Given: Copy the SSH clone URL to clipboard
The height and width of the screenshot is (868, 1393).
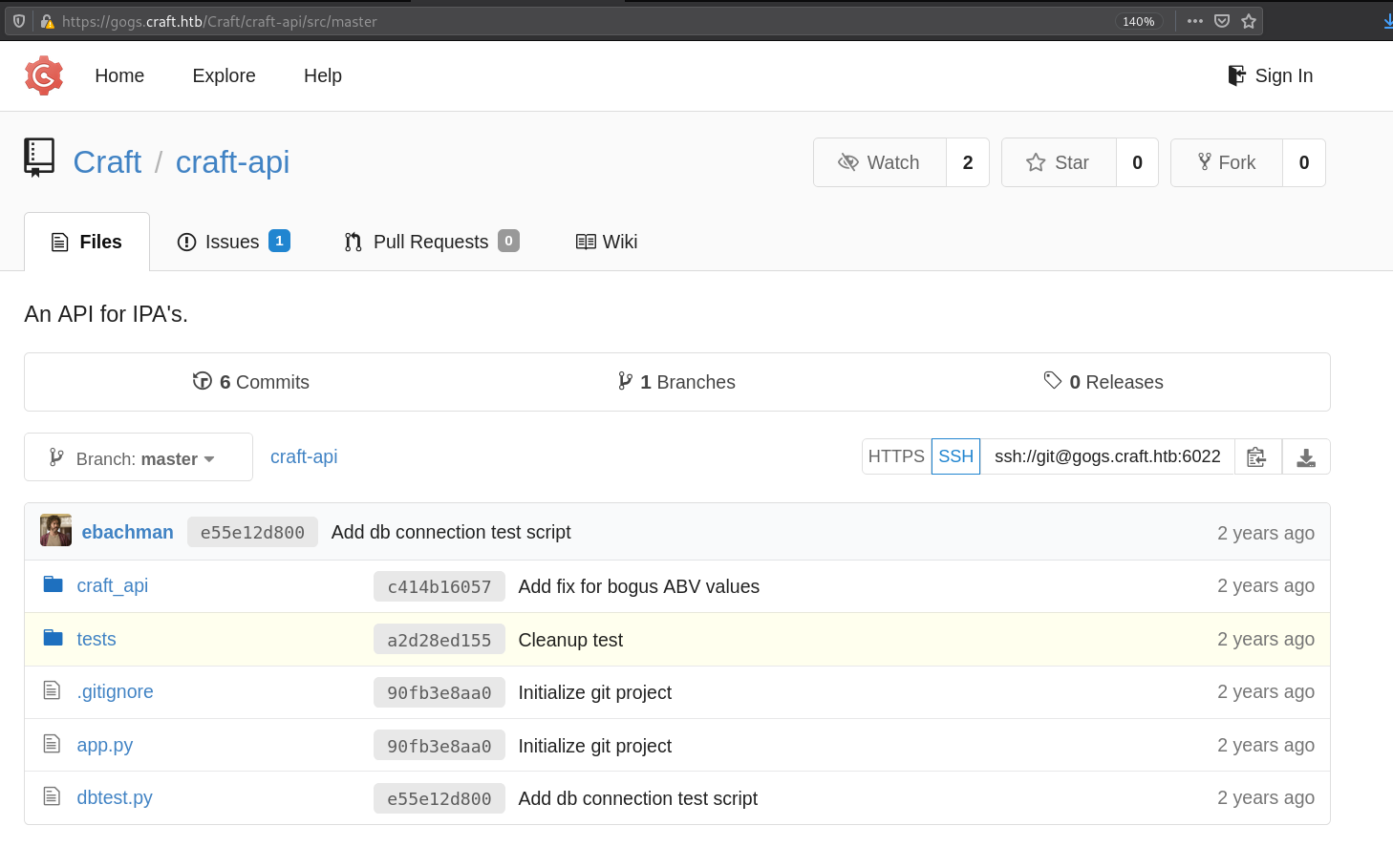Looking at the screenshot, I should point(1257,457).
